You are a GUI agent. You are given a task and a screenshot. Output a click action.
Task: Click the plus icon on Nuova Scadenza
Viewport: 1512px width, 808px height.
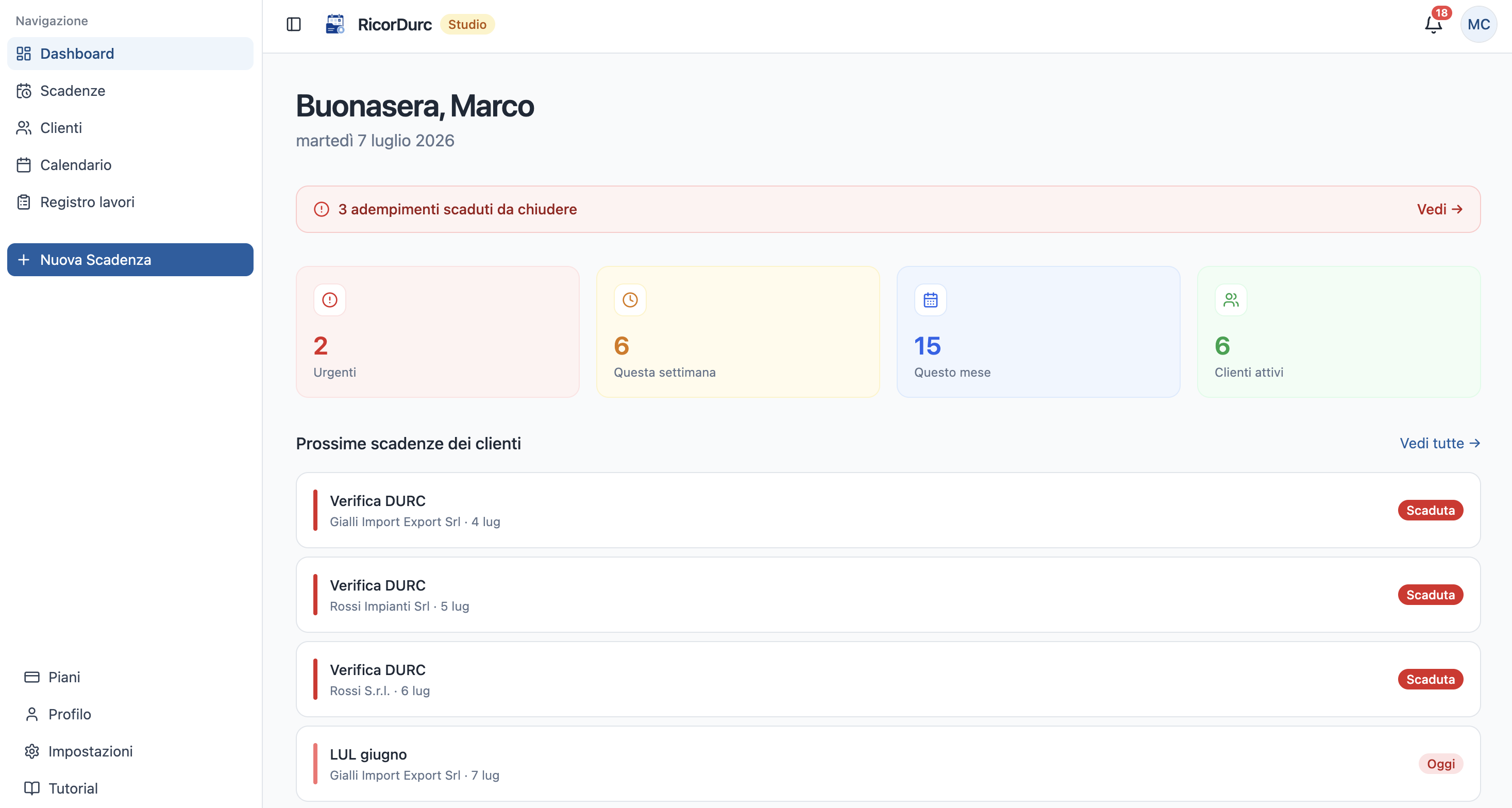coord(24,259)
